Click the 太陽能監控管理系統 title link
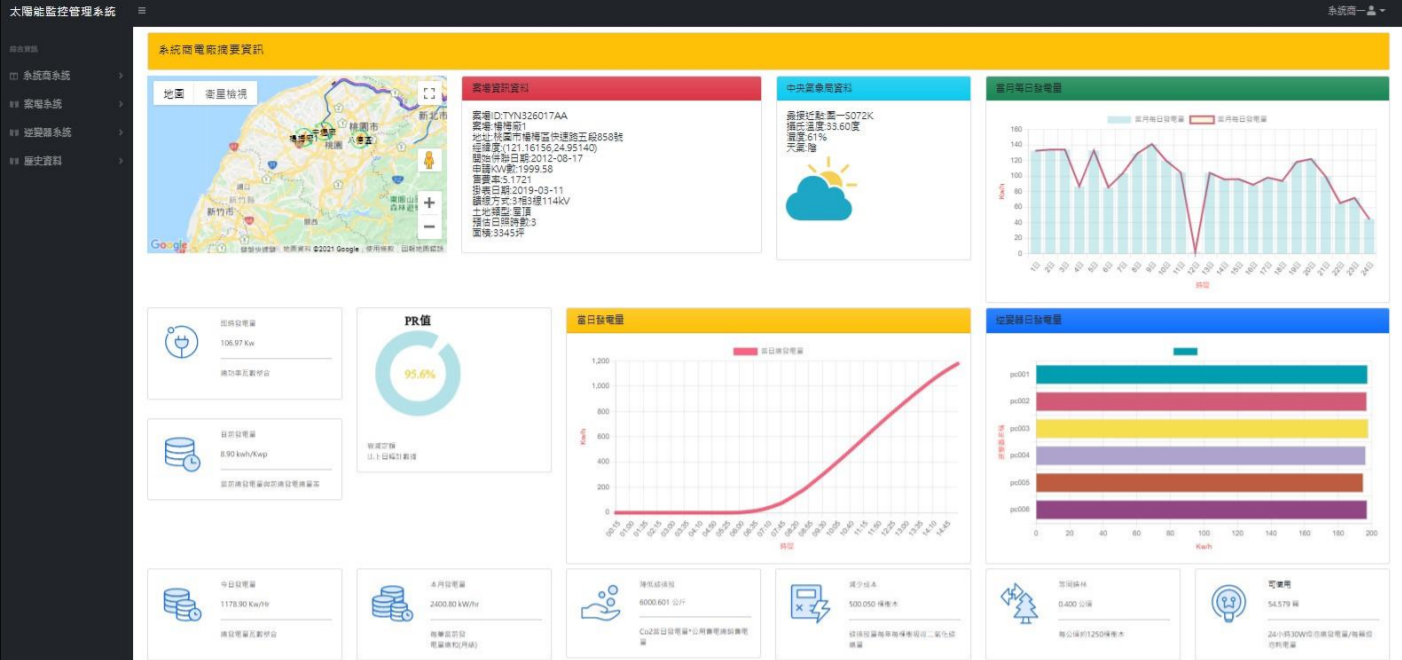Image resolution: width=1402 pixels, height=660 pixels. tap(62, 11)
